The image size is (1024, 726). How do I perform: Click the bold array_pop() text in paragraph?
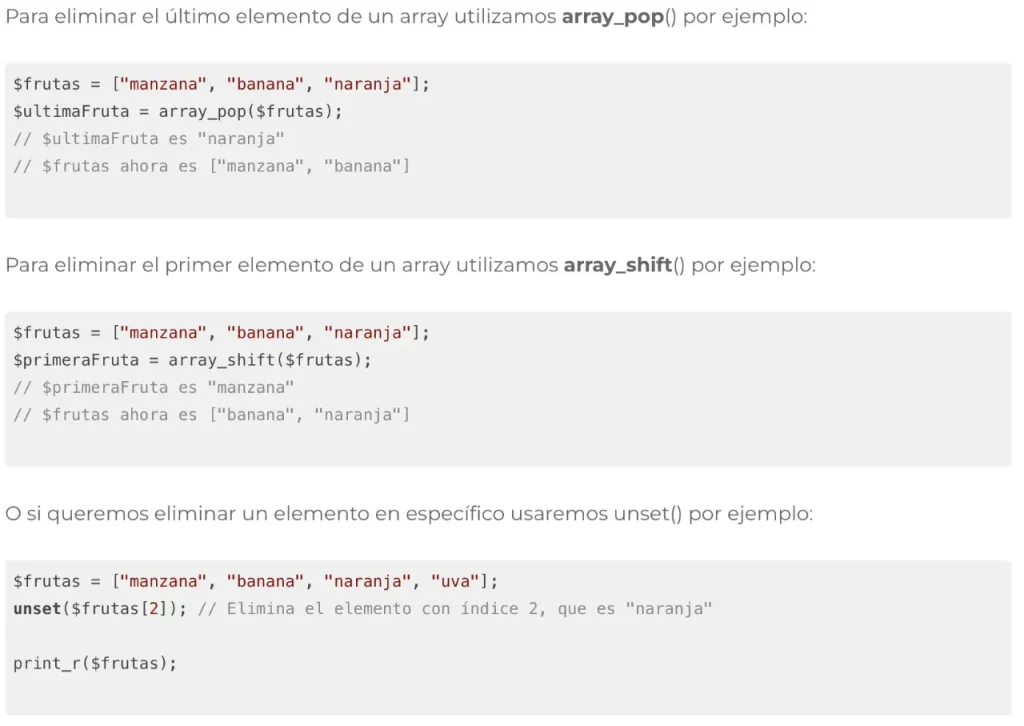619,16
